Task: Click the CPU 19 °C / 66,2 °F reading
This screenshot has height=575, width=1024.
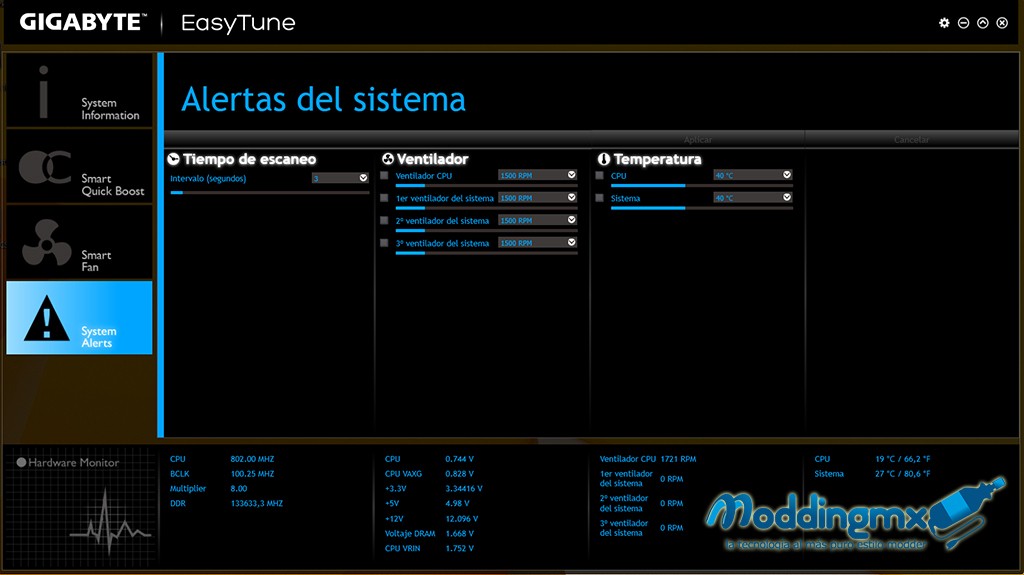Action: click(872, 459)
